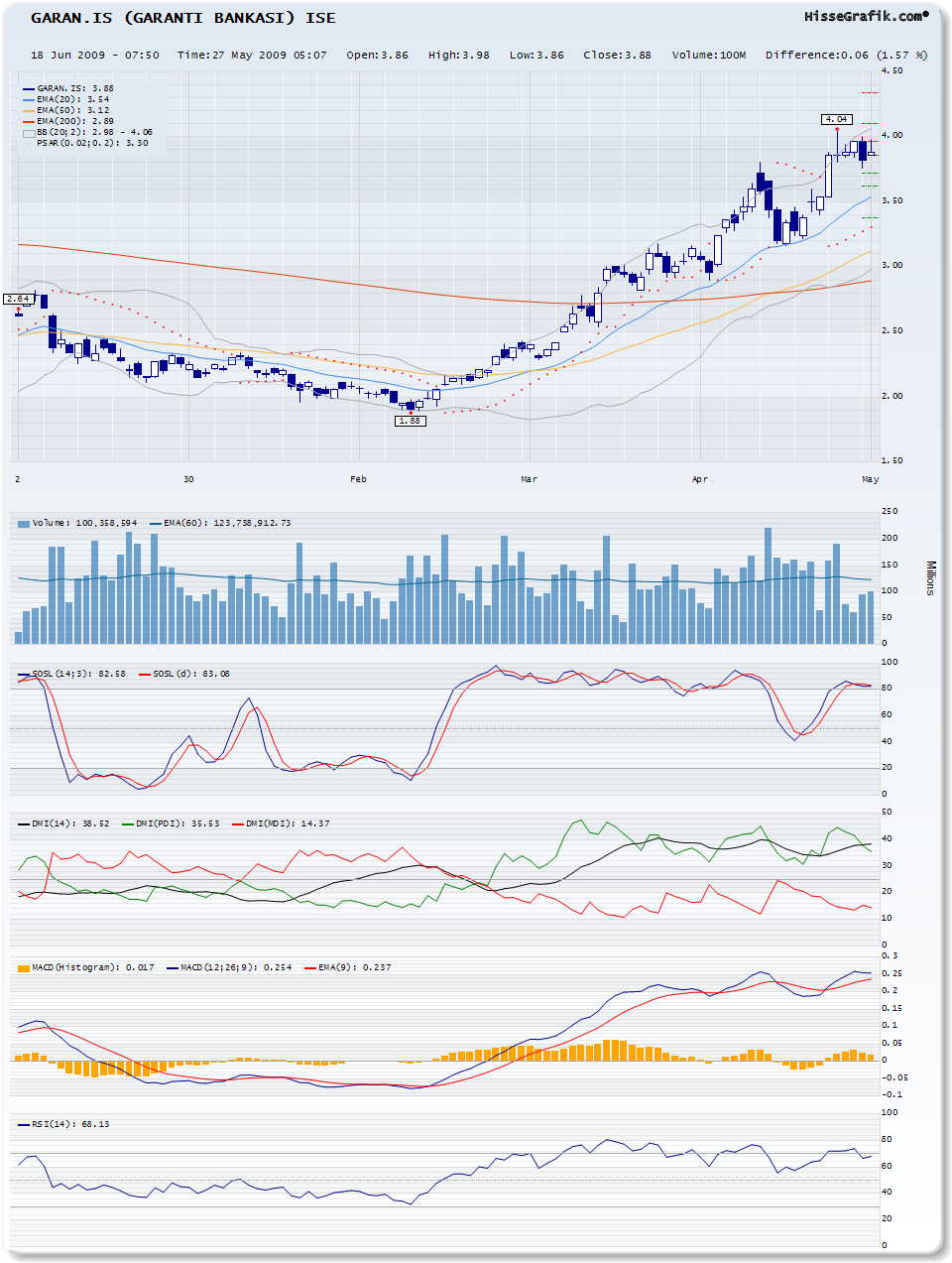This screenshot has height=1263, width=952.
Task: Click the -0.05 value on MACD axis
Action: pos(894,1076)
